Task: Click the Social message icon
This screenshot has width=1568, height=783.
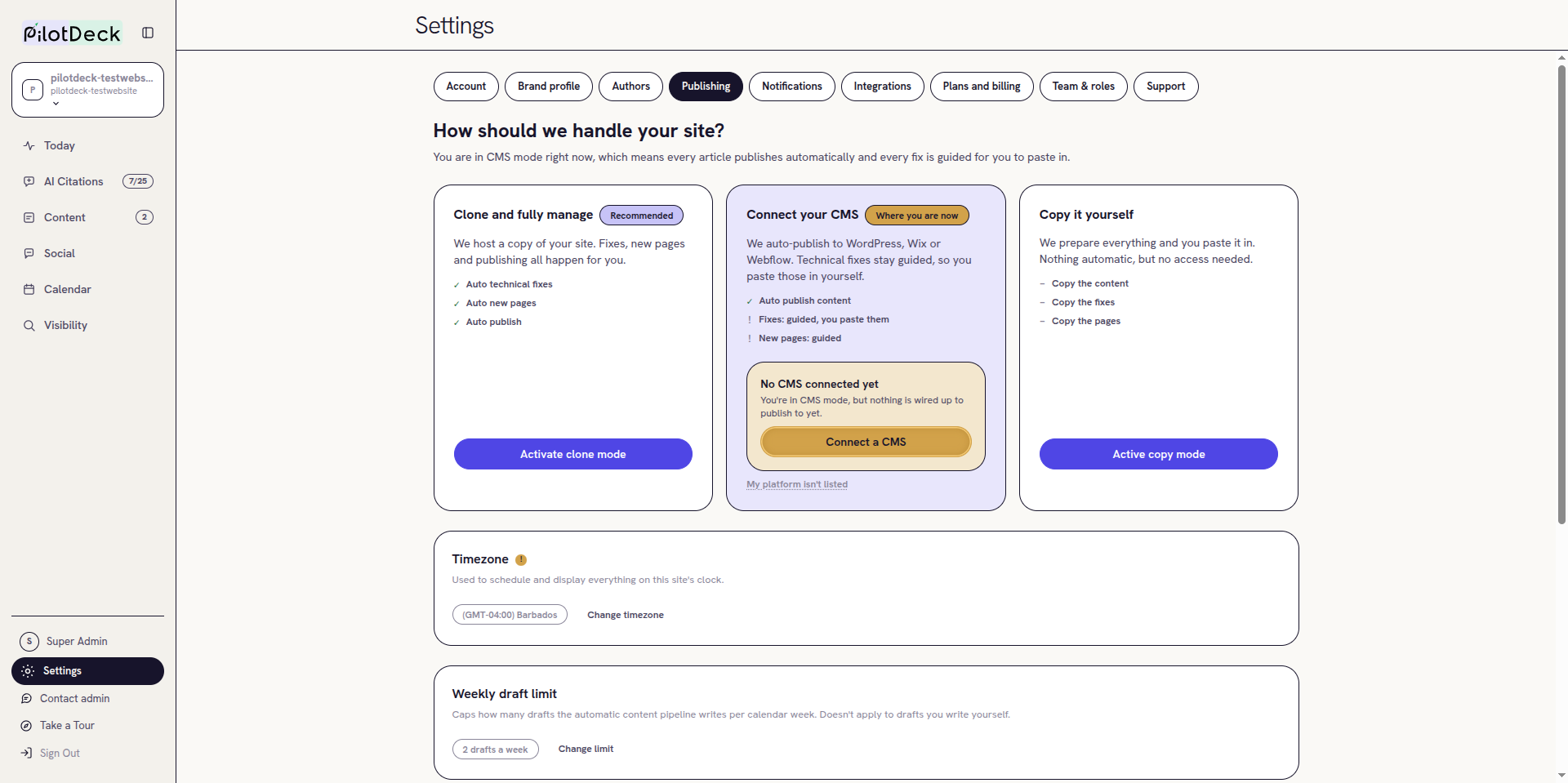Action: click(x=29, y=253)
